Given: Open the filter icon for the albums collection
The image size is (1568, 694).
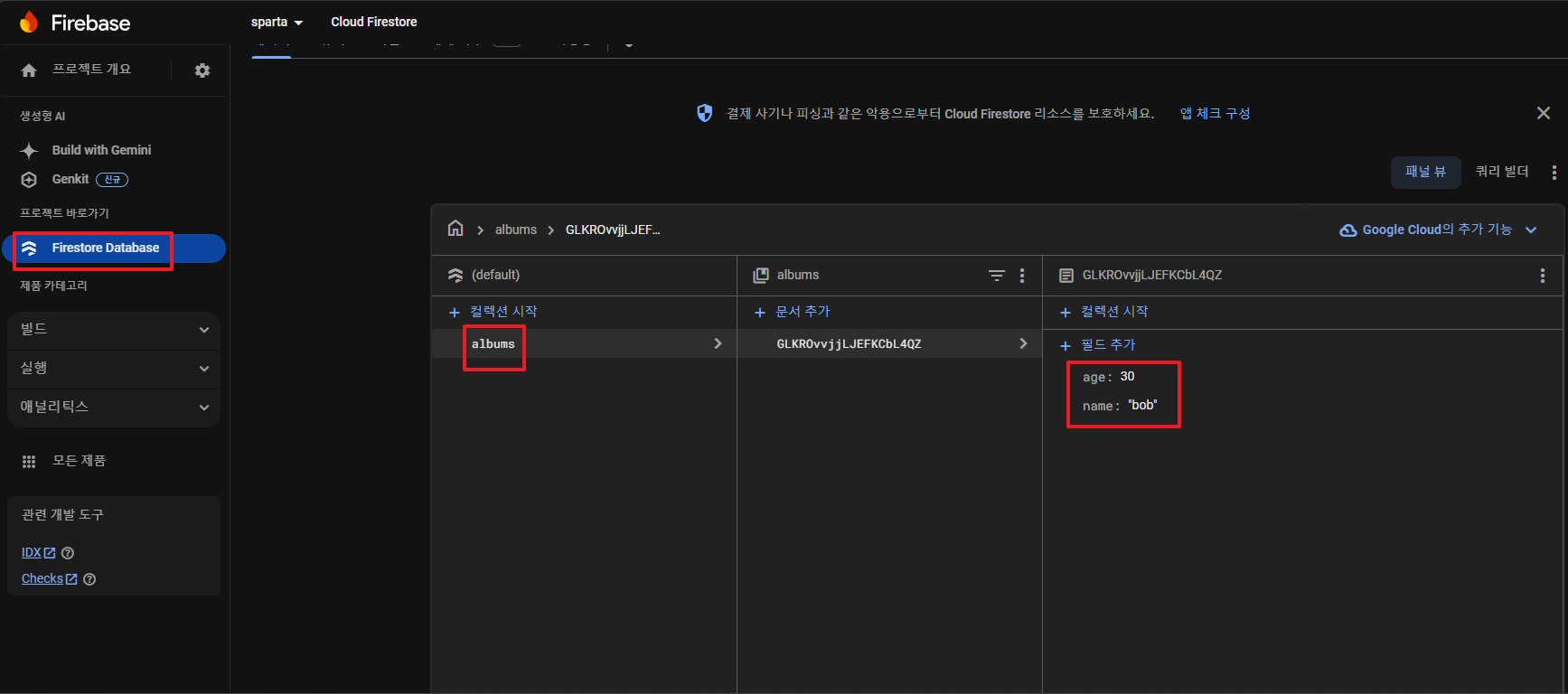Looking at the screenshot, I should click(996, 276).
